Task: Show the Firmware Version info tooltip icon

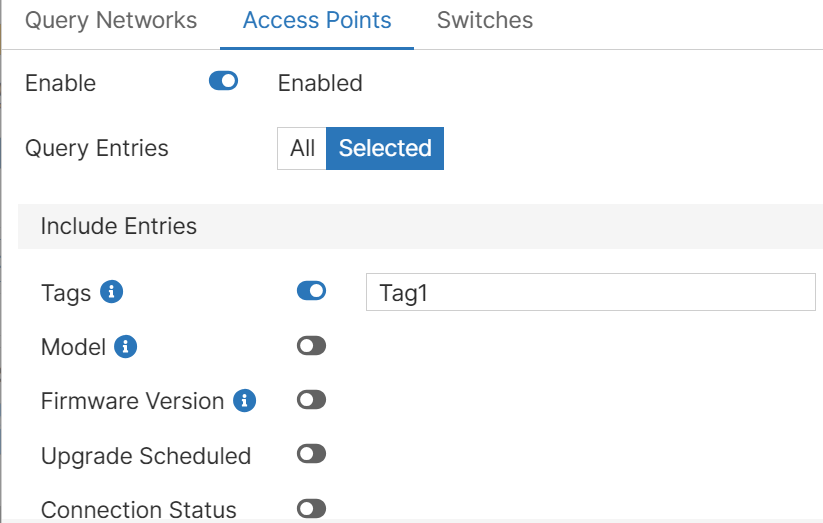Action: (245, 401)
